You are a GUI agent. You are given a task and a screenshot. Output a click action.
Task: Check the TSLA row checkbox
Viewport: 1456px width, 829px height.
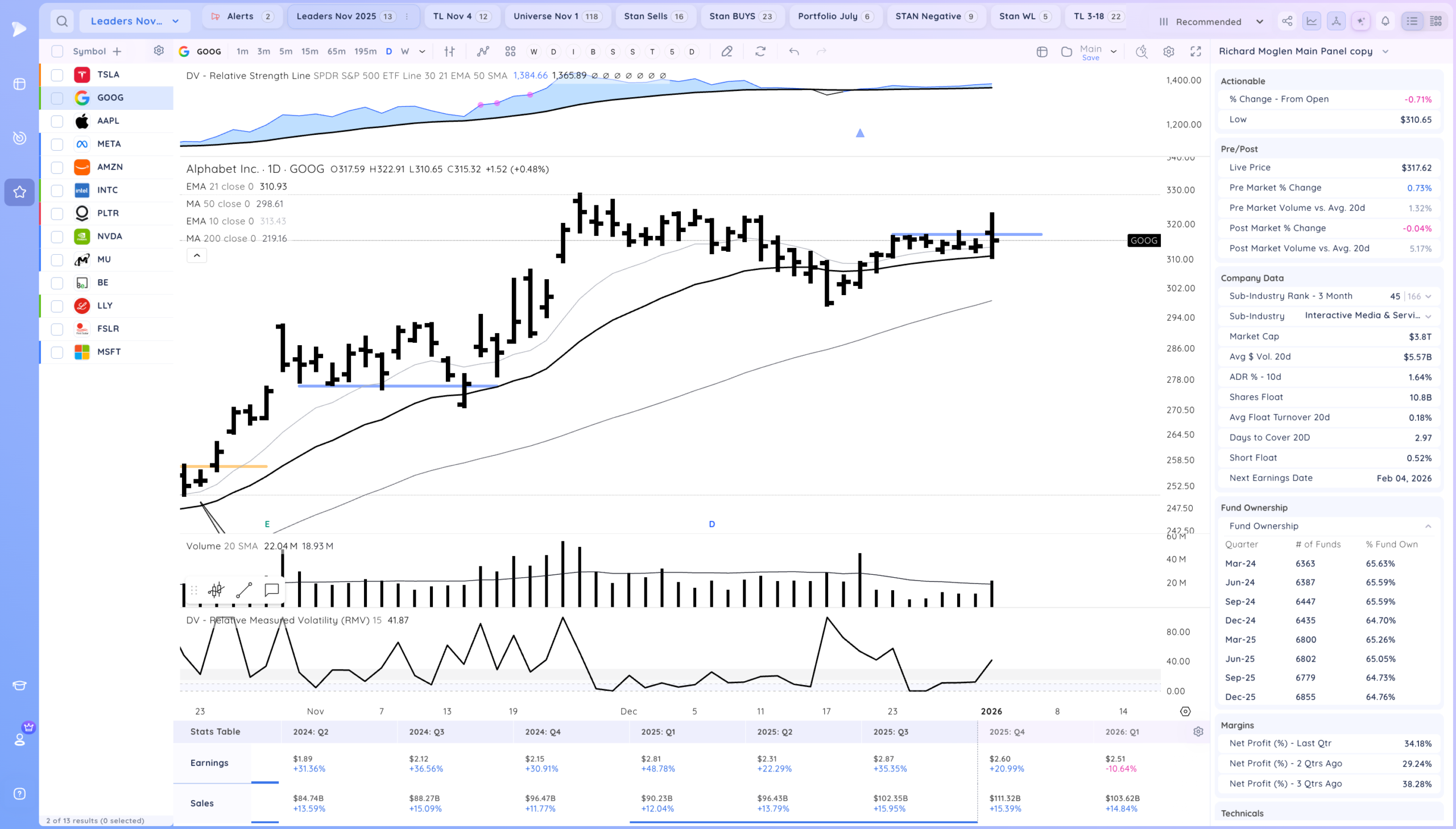point(57,74)
